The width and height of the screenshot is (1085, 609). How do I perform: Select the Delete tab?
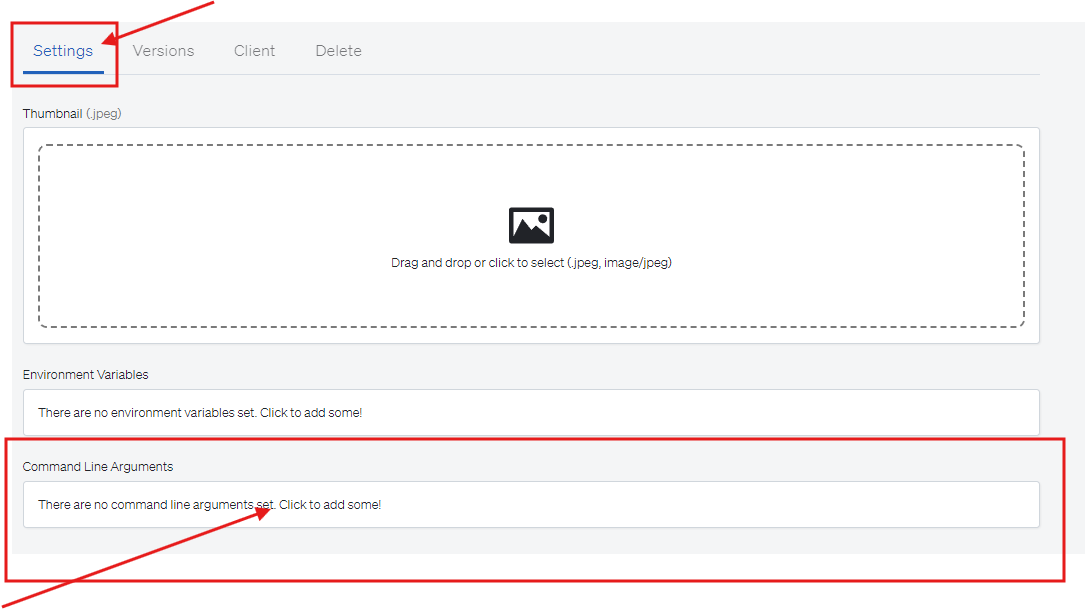coord(338,50)
